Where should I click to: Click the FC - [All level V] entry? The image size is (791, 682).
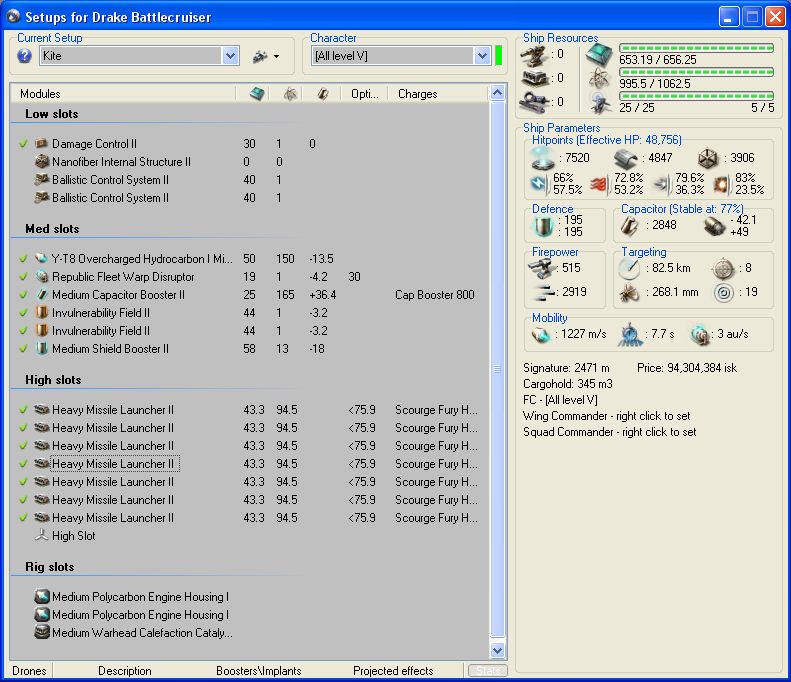click(560, 400)
